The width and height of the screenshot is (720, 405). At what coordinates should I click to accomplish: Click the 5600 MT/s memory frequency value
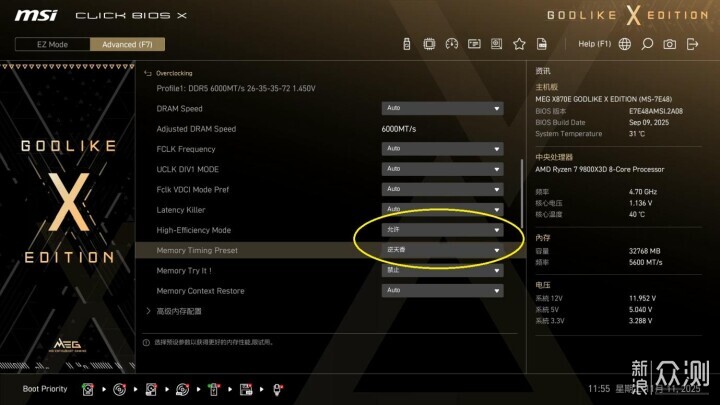646,263
